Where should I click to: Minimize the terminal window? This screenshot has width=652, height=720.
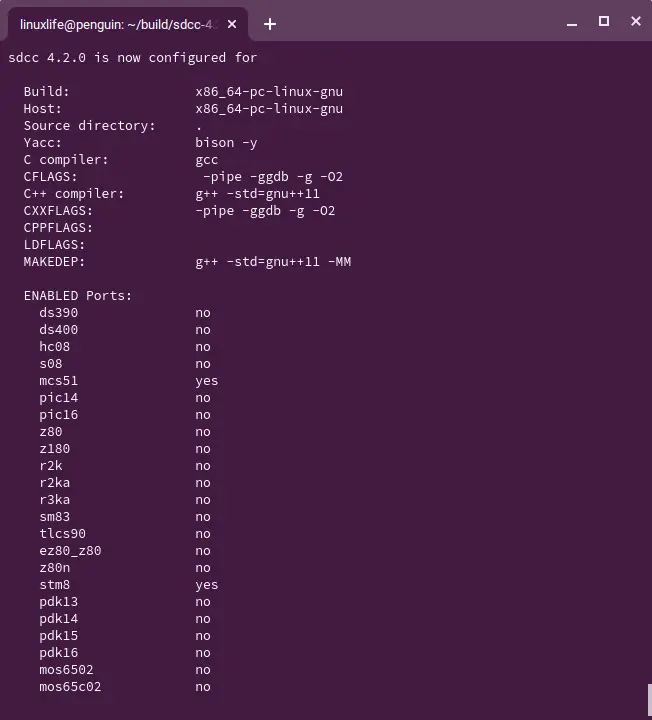572,22
